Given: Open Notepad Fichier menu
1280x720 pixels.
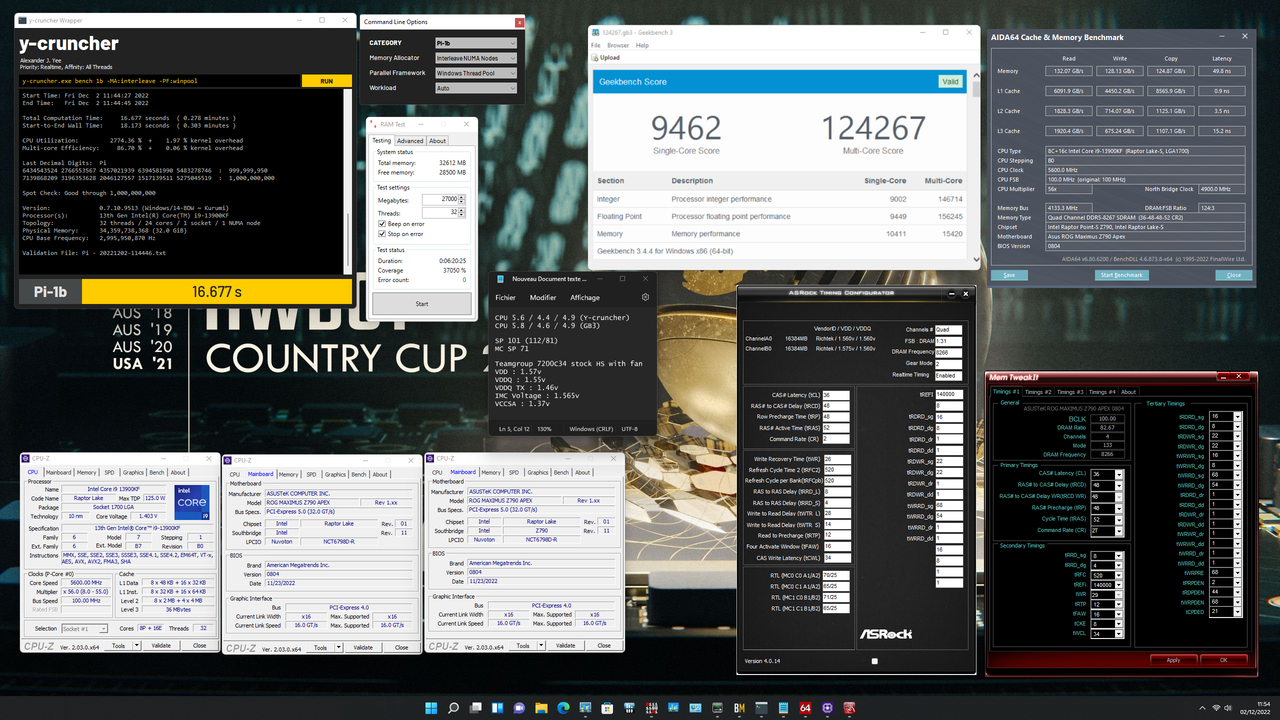Looking at the screenshot, I should [506, 297].
